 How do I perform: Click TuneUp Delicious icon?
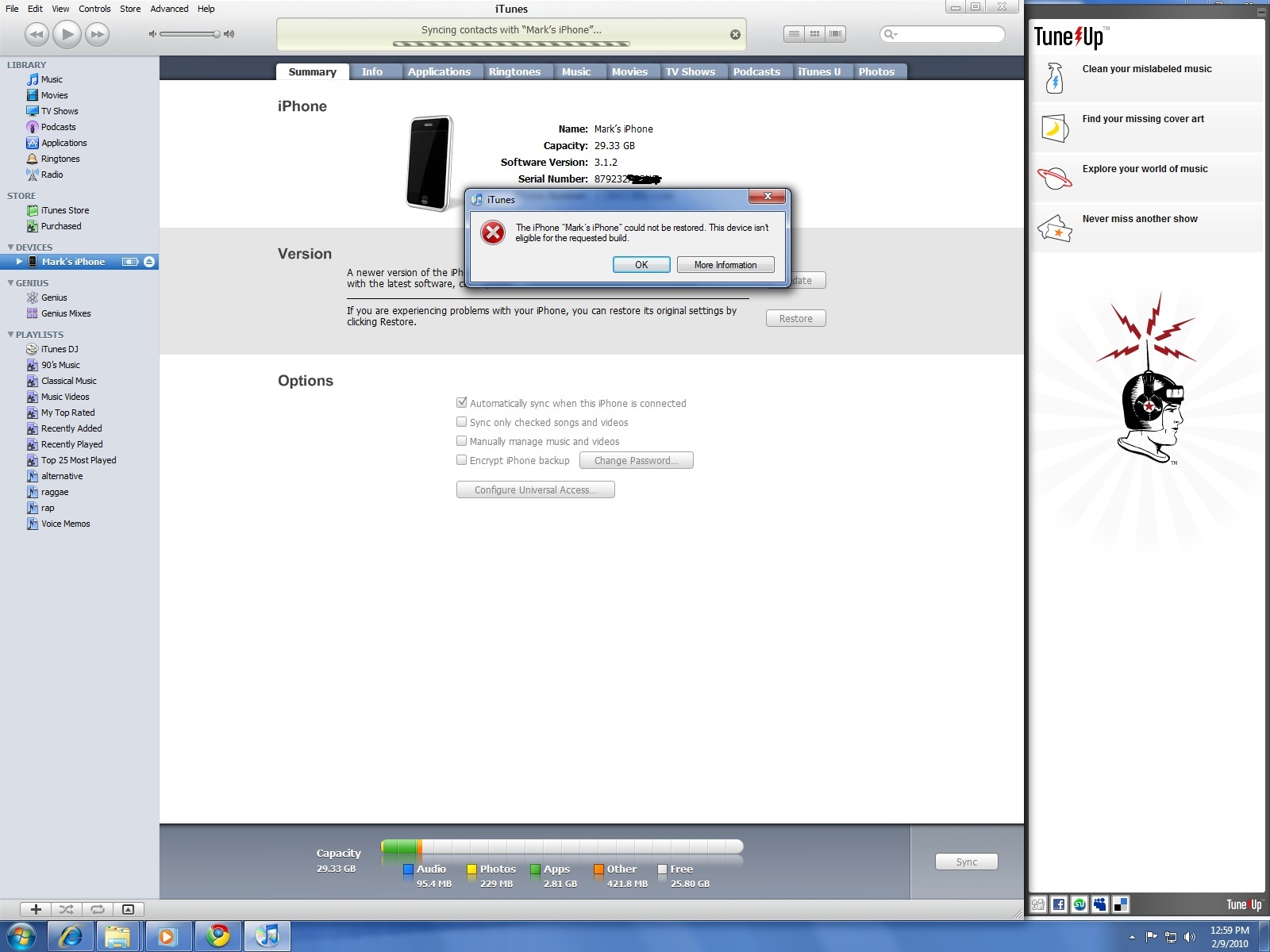1121,904
